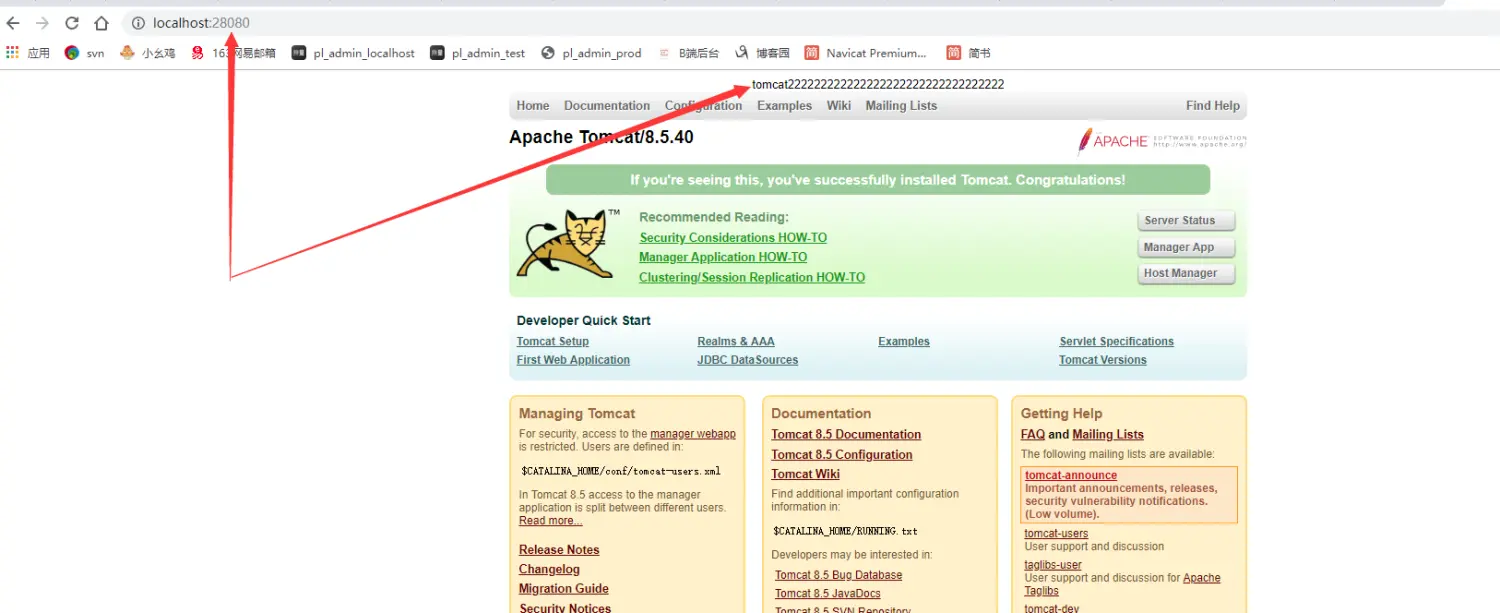1500x613 pixels.
Task: Open Manager Application HOW-TO link
Action: (723, 257)
